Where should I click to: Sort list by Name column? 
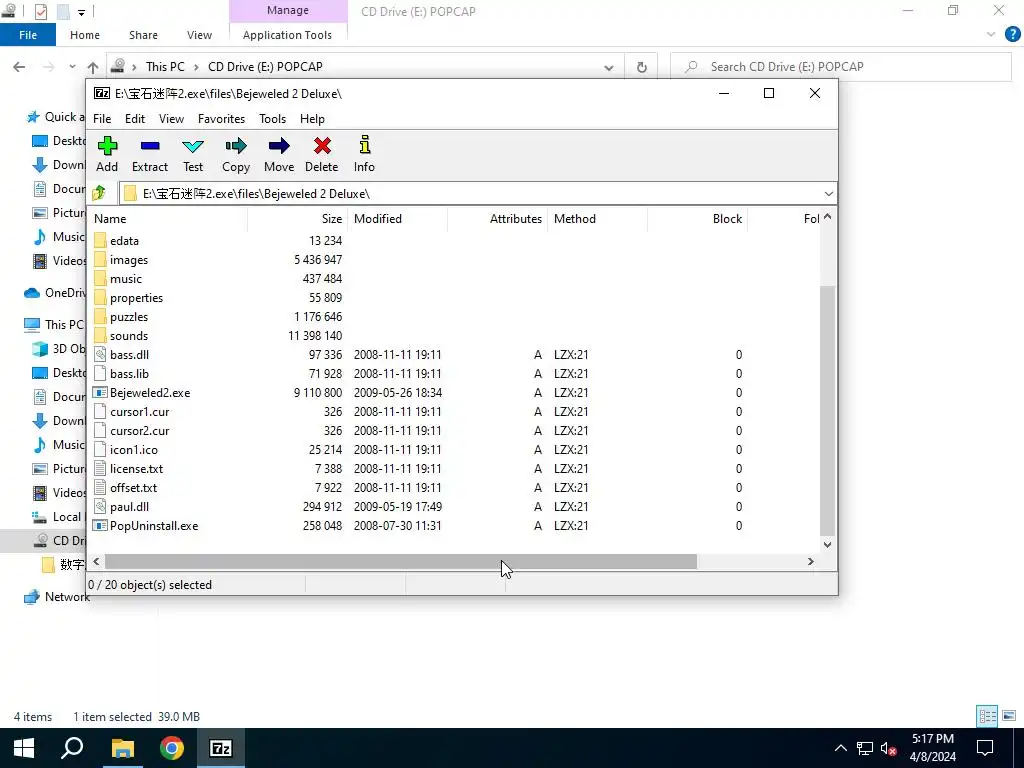point(168,219)
